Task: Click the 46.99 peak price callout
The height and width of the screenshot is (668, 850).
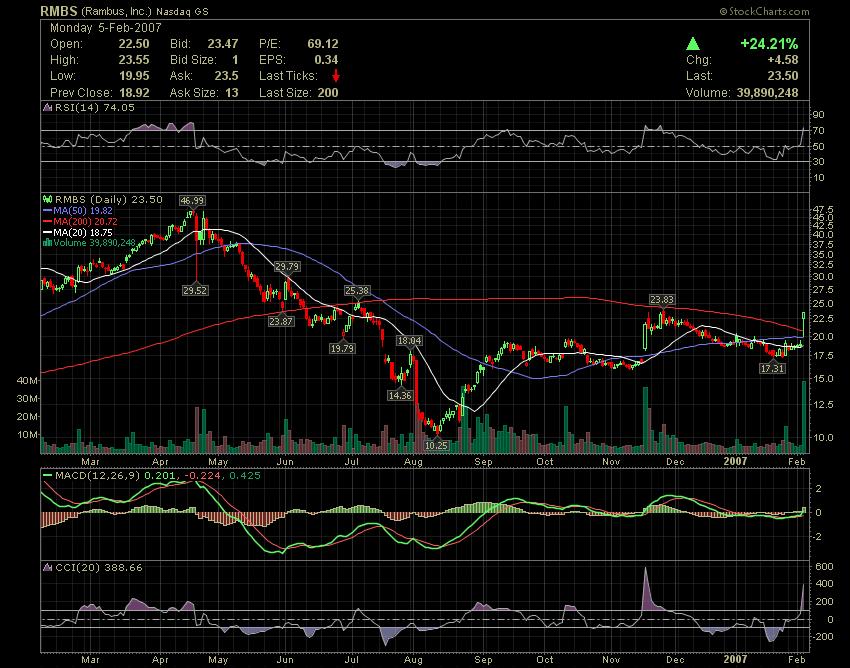Action: [192, 201]
